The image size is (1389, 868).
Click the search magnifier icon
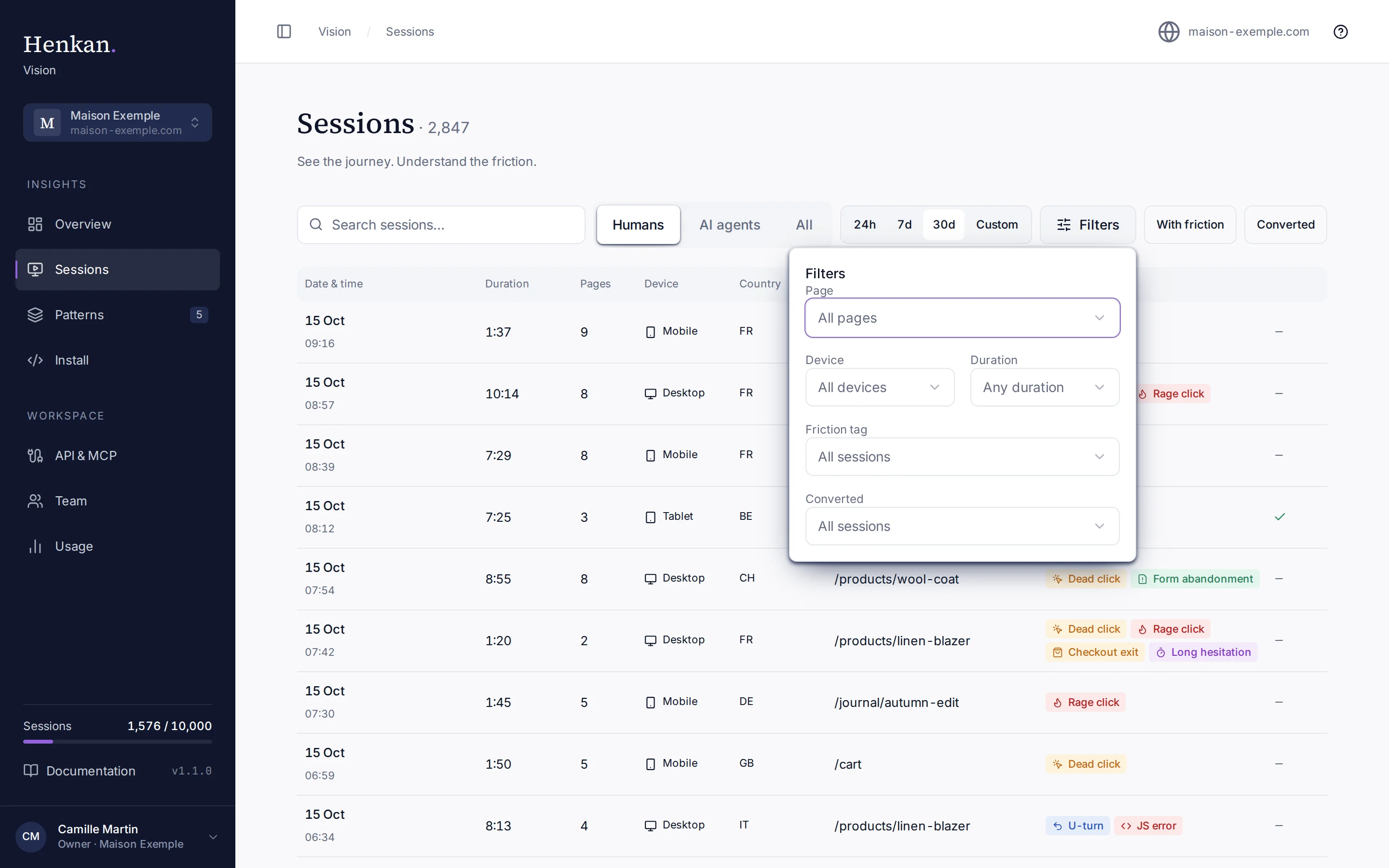click(316, 224)
